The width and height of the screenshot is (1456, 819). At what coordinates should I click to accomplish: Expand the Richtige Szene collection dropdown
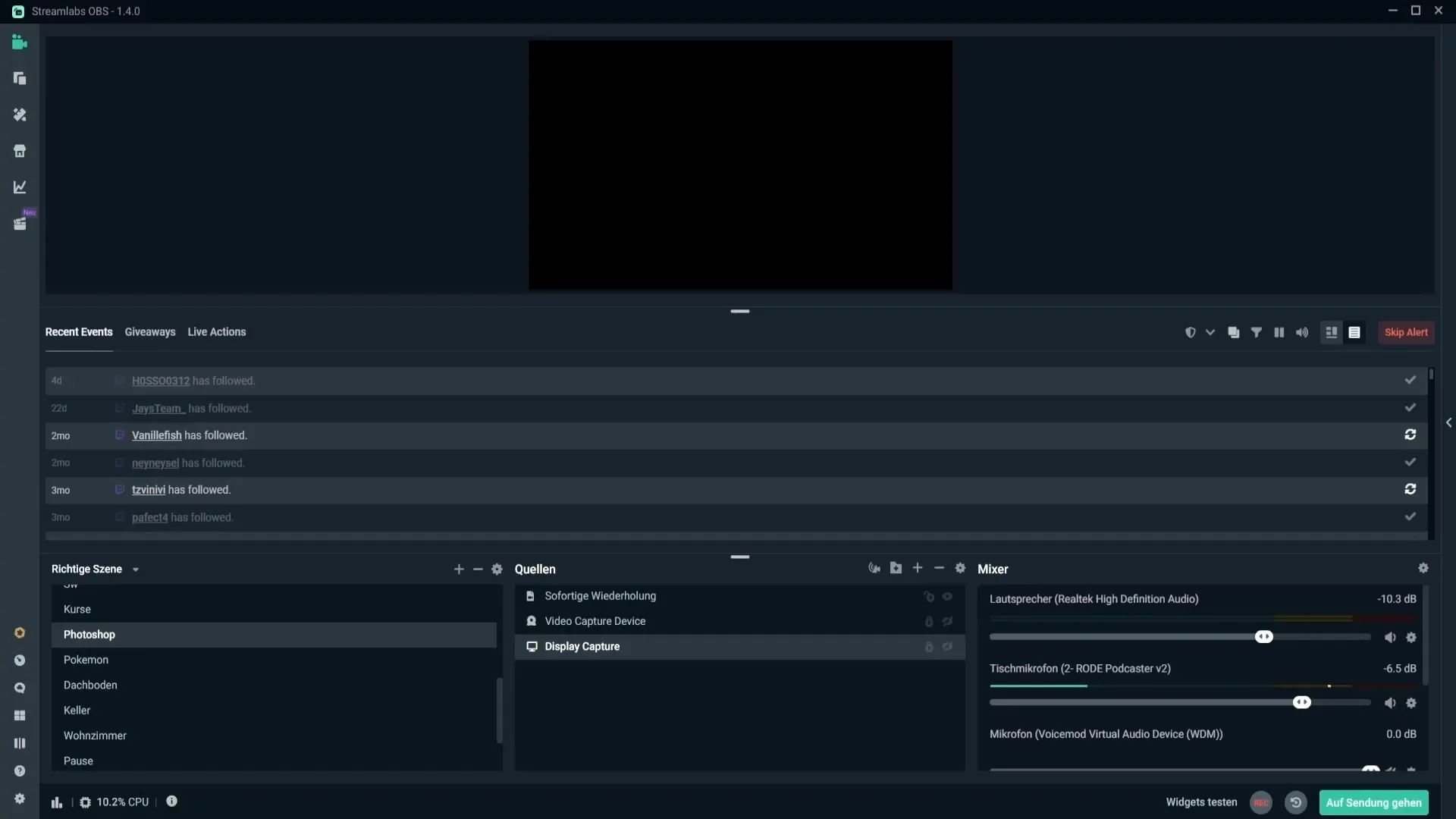(136, 570)
